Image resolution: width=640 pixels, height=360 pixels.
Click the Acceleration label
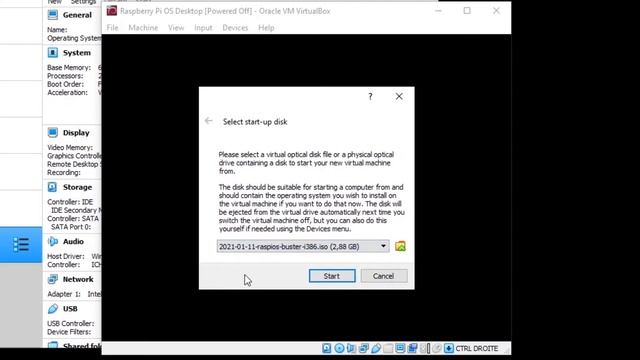[67, 93]
